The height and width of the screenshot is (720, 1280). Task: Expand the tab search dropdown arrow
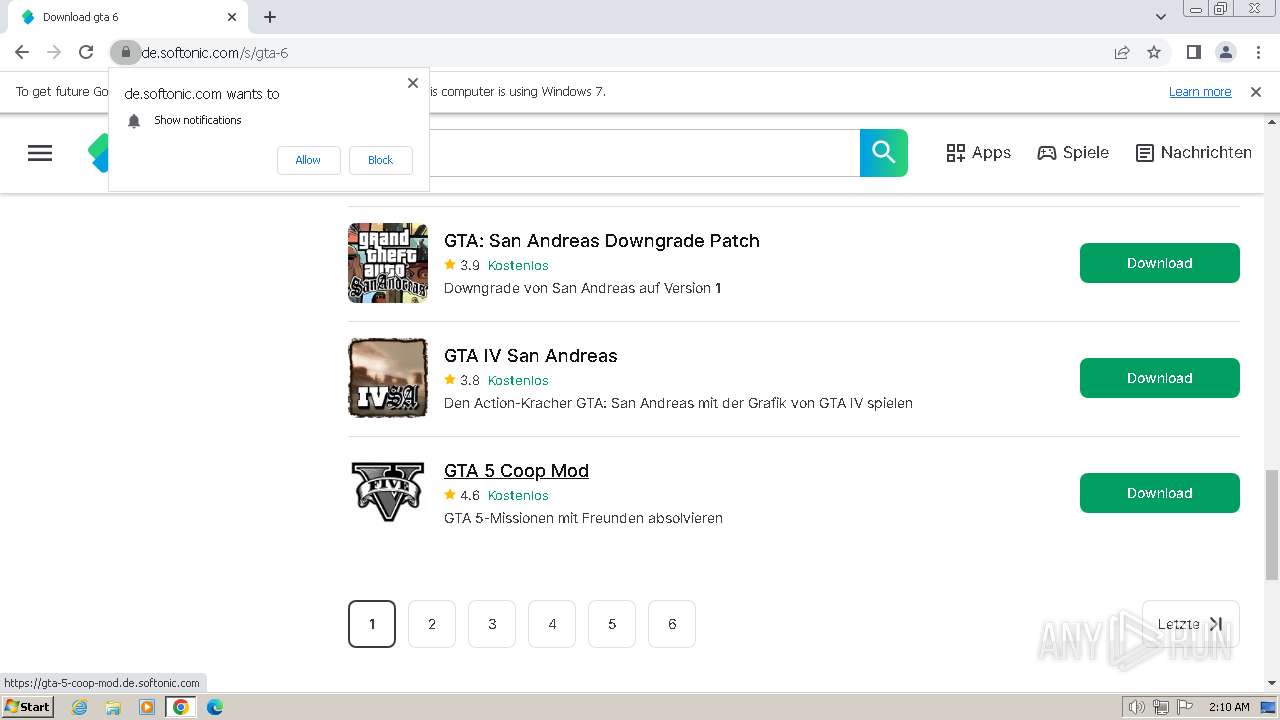tap(1160, 17)
